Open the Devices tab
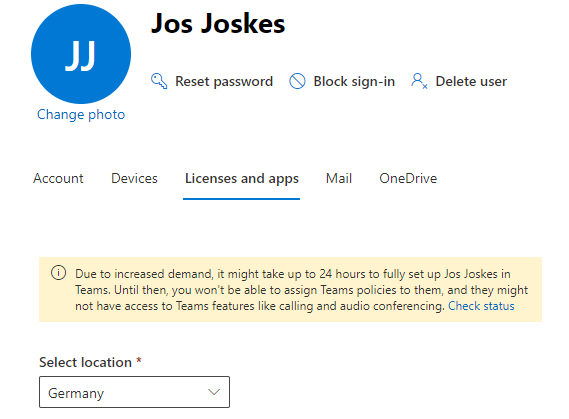This screenshot has width=569, height=419. tap(134, 178)
